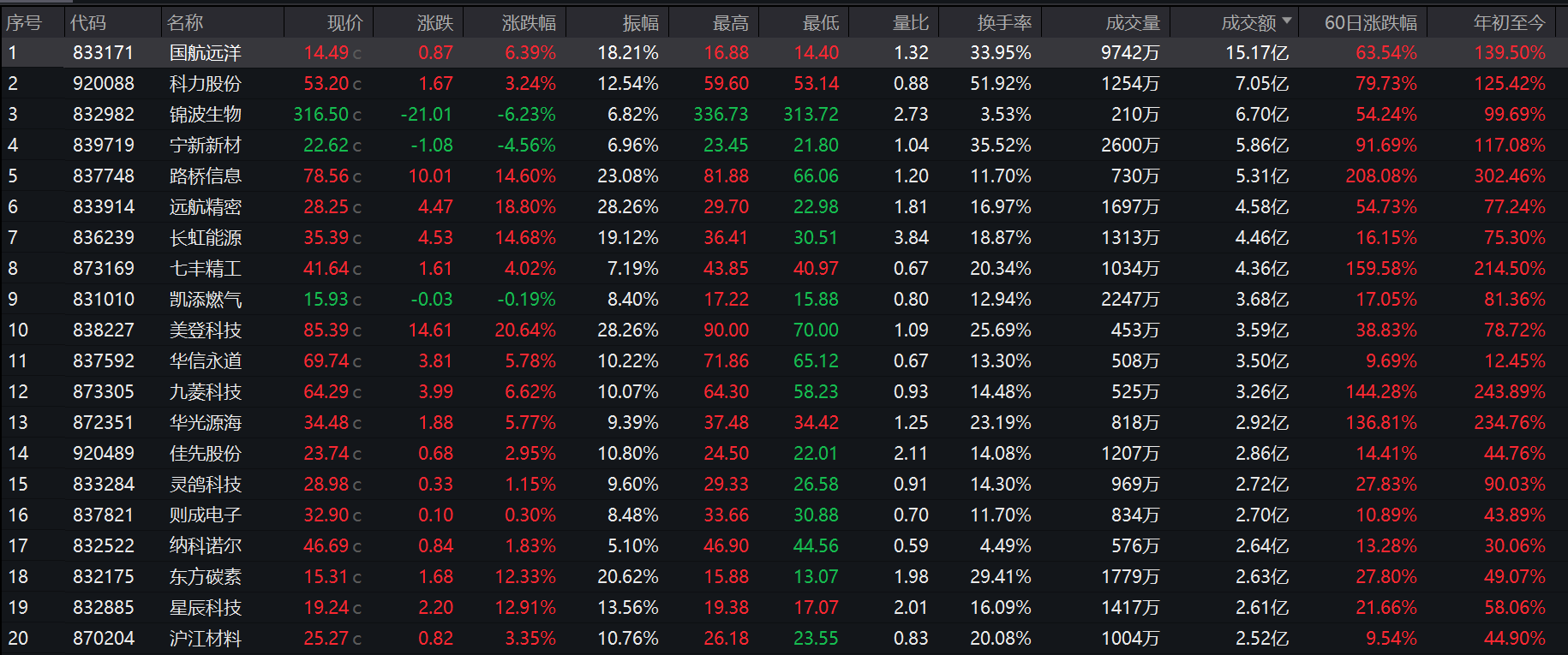
Task: Click the 243.89% year-to-date value
Action: point(1510,392)
